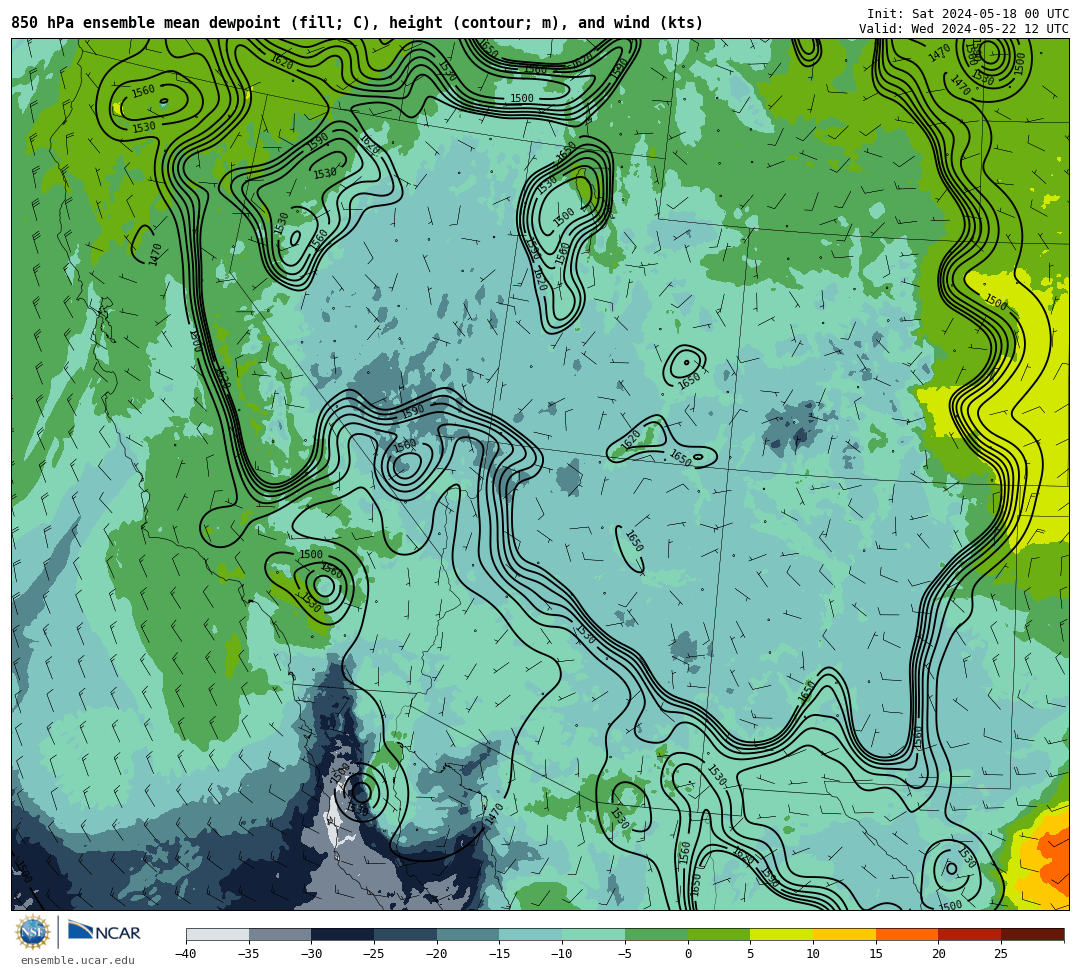Click the orange 15 to 20 colorbar swatch
Image resolution: width=1080 pixels, height=973 pixels.
tap(907, 934)
